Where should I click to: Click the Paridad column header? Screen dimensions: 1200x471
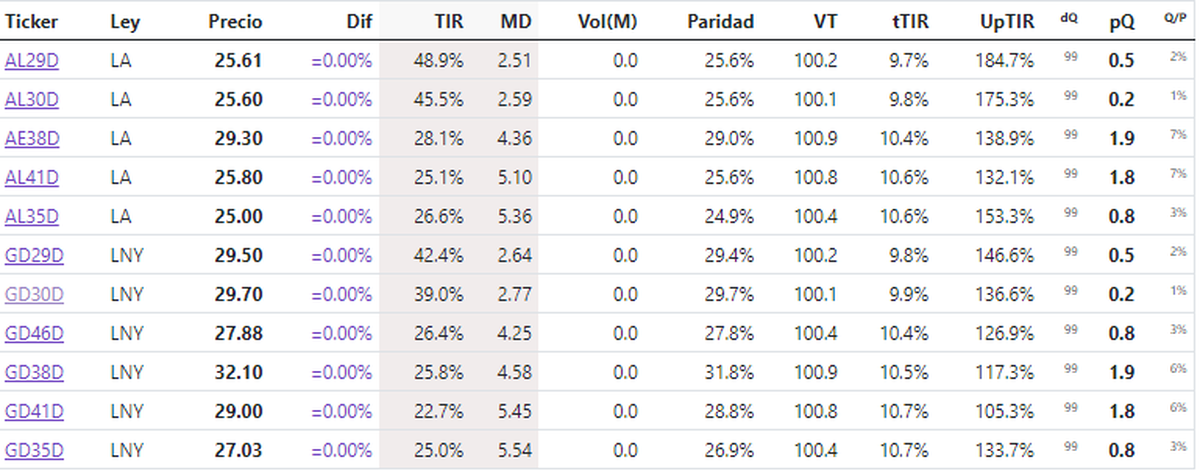tap(720, 21)
